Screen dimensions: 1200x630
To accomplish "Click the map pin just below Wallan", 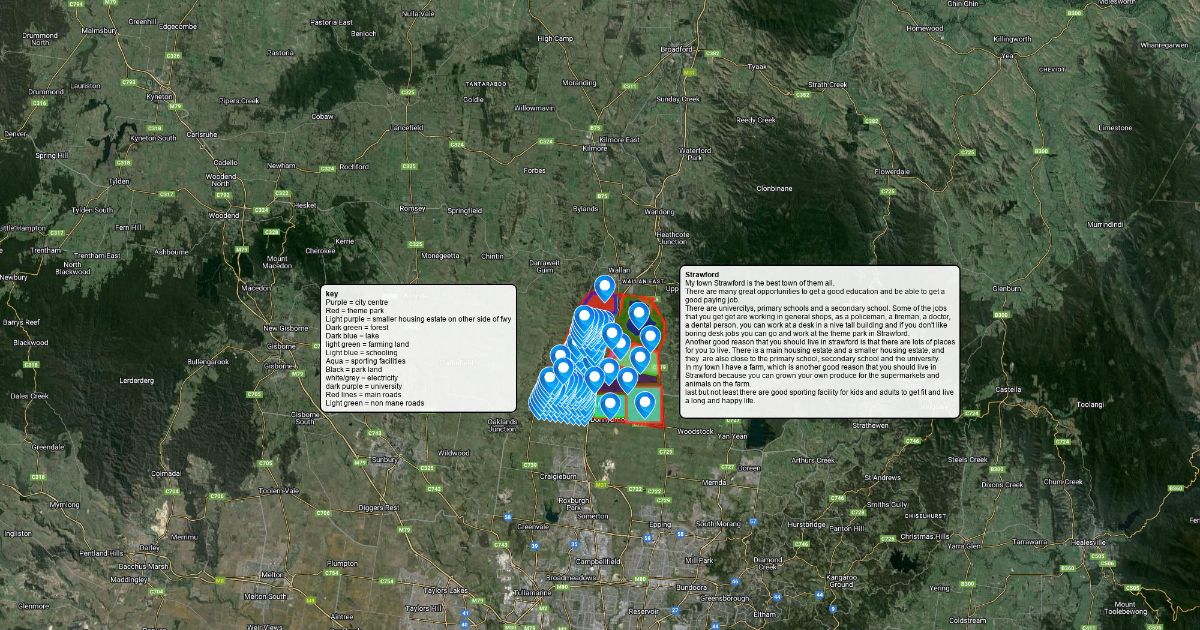I will 604,288.
